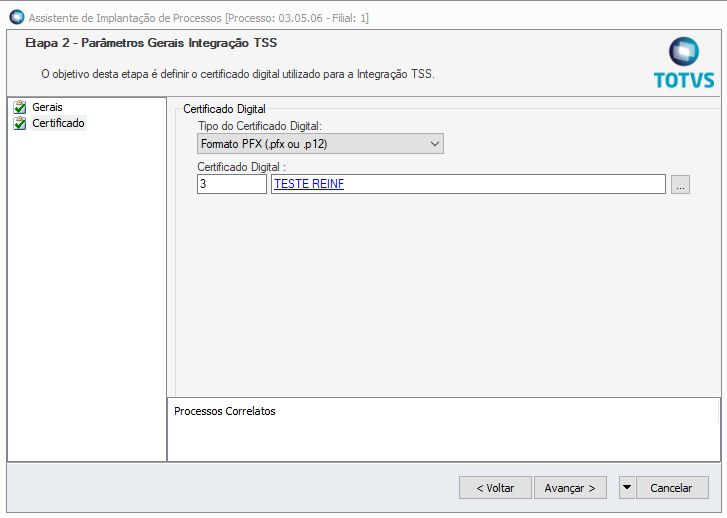
Task: Click the Certificado Digital : field label
Action: (x=242, y=167)
